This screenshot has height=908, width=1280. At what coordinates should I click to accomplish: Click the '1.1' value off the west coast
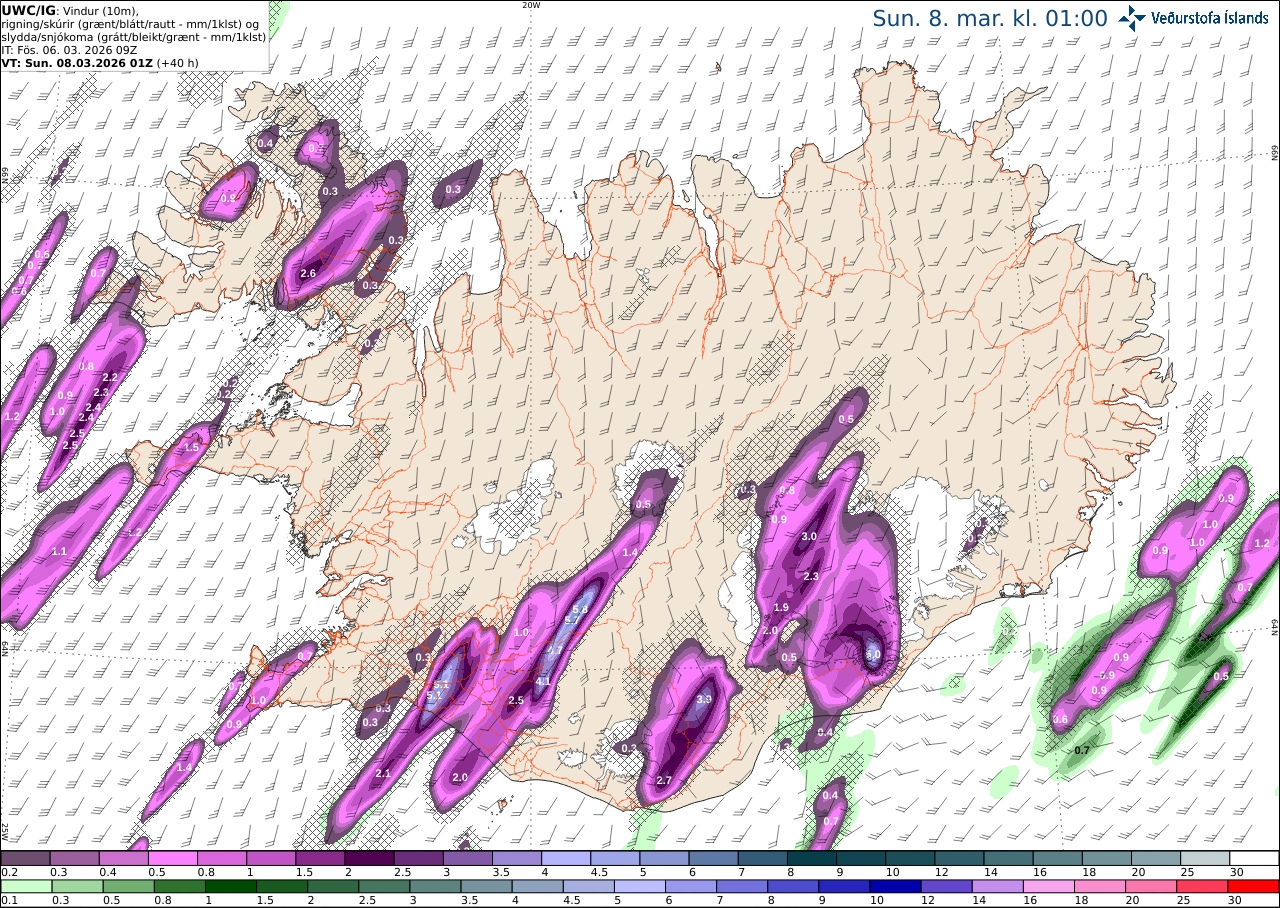click(59, 551)
